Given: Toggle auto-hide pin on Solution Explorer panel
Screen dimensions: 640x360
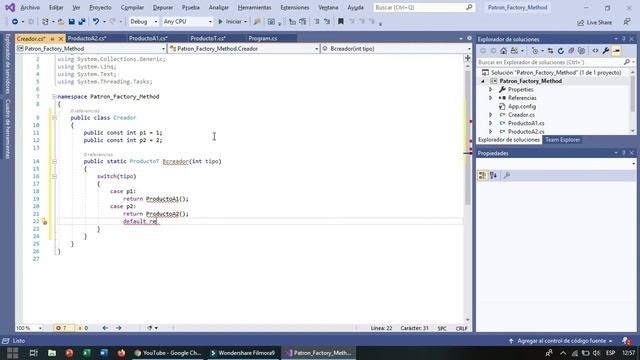Looking at the screenshot, I should point(624,39).
